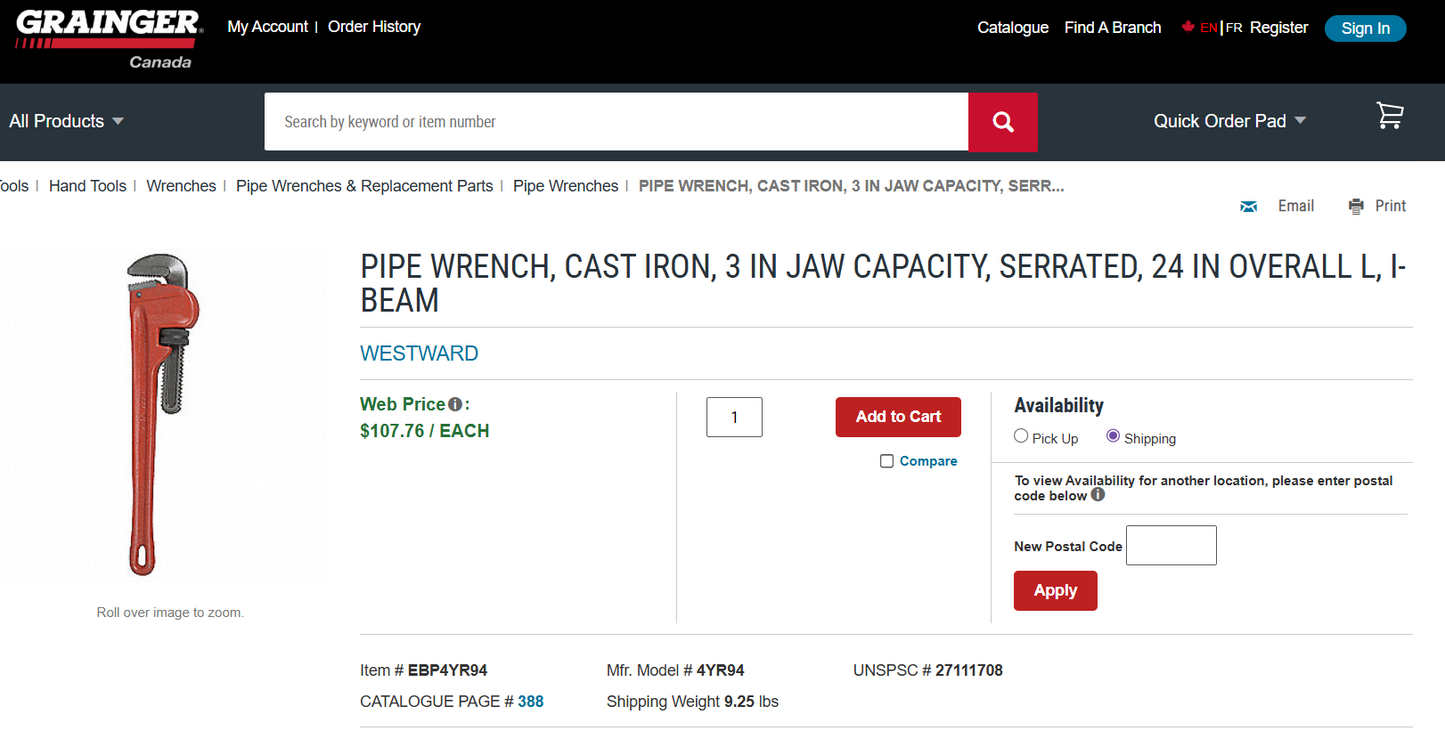Screen dimensions: 1445x739
Task: Click the Apply postal code button
Action: [1055, 591]
